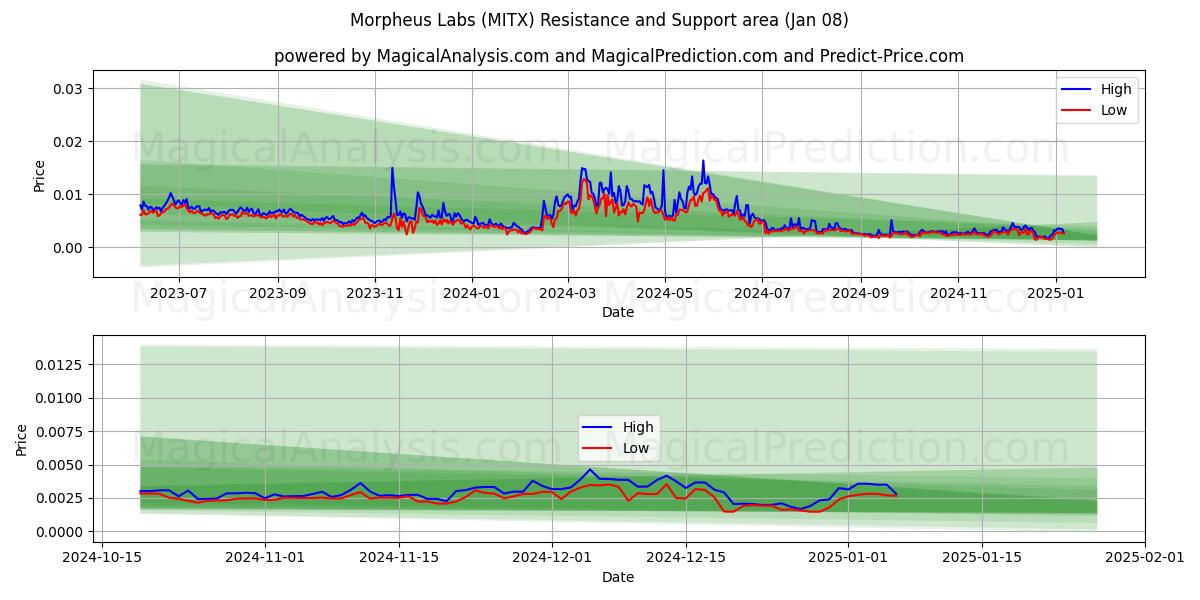Click 'Low' in the bottom chart legend
The width and height of the screenshot is (1200, 600).
636,448
